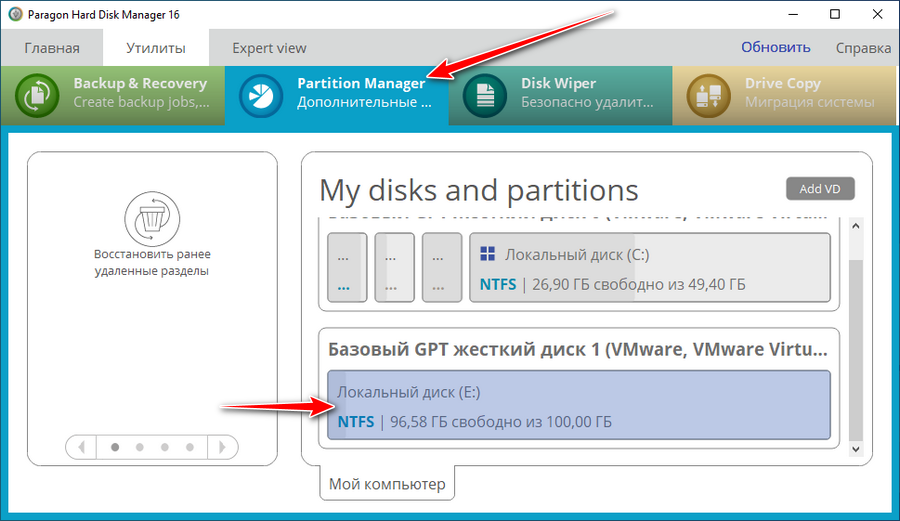Select the Drive Copy tile text
The image size is (900, 521).
coord(809,92)
